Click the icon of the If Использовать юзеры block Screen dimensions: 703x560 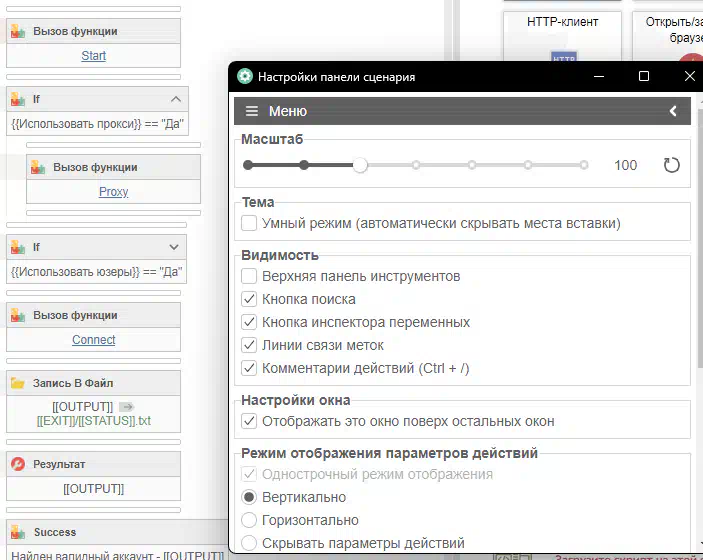coord(18,247)
